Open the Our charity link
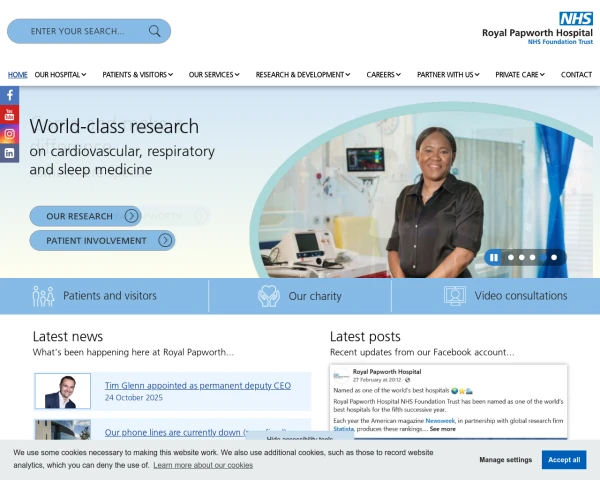The width and height of the screenshot is (600, 480). [x=315, y=296]
